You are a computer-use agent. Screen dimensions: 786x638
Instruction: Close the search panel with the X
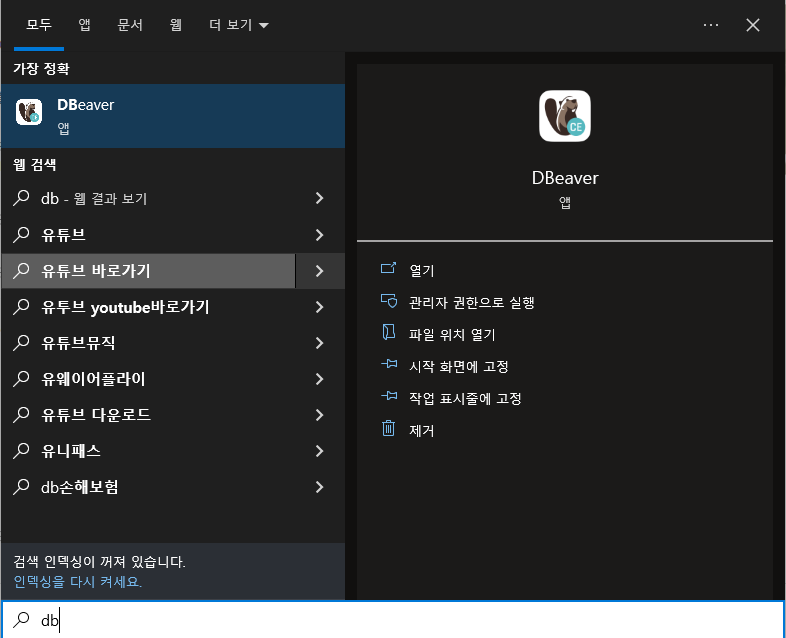tap(753, 25)
